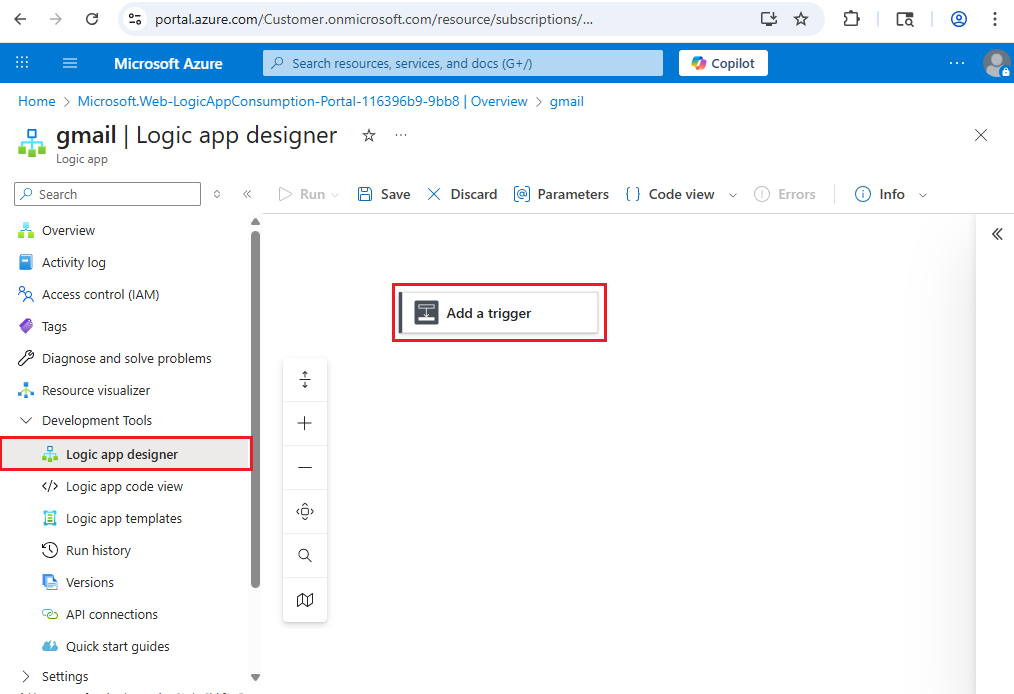
Task: Click the Add a trigger button
Action: [x=498, y=312]
